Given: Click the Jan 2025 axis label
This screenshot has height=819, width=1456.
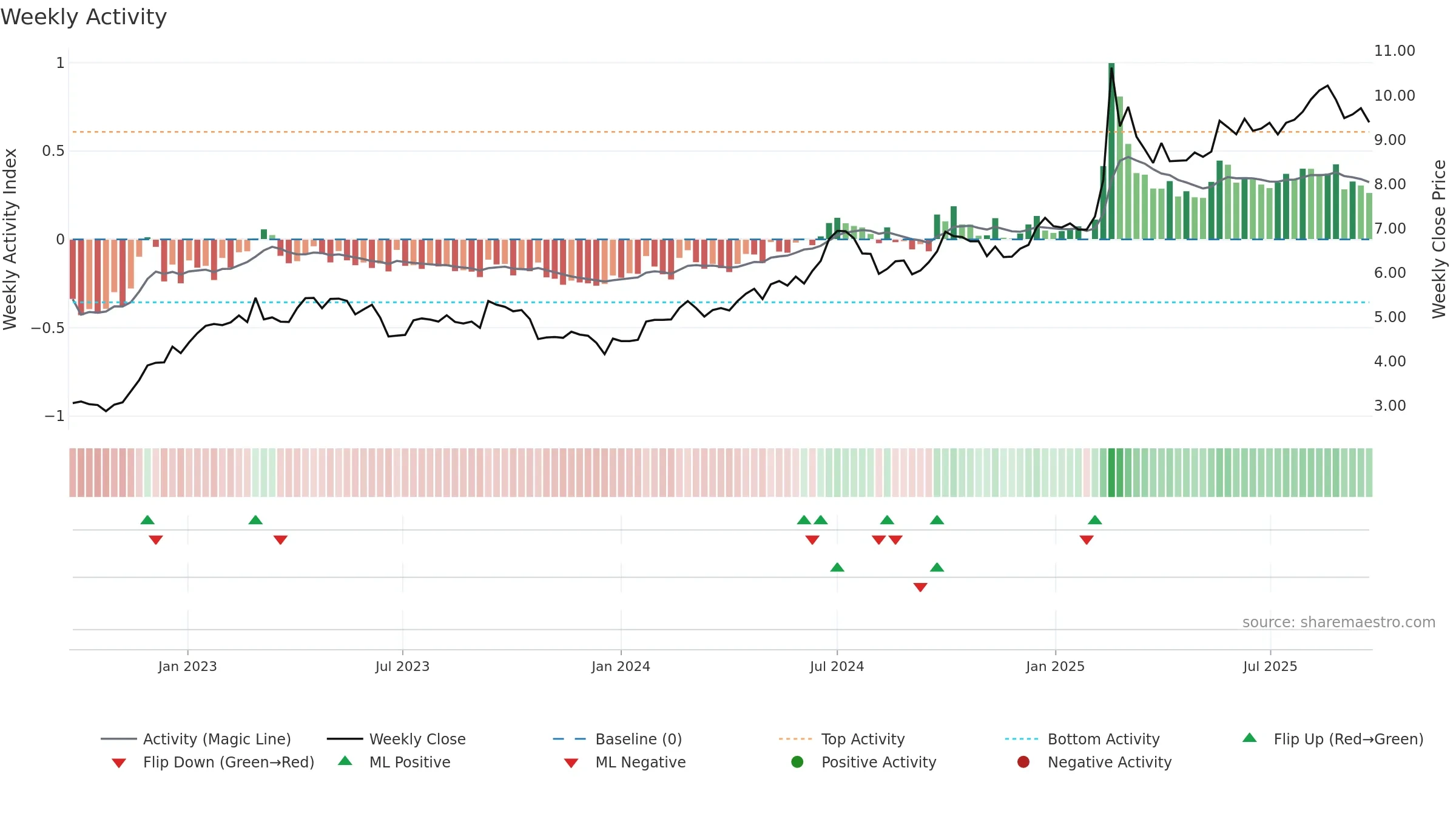Looking at the screenshot, I should click(1055, 666).
